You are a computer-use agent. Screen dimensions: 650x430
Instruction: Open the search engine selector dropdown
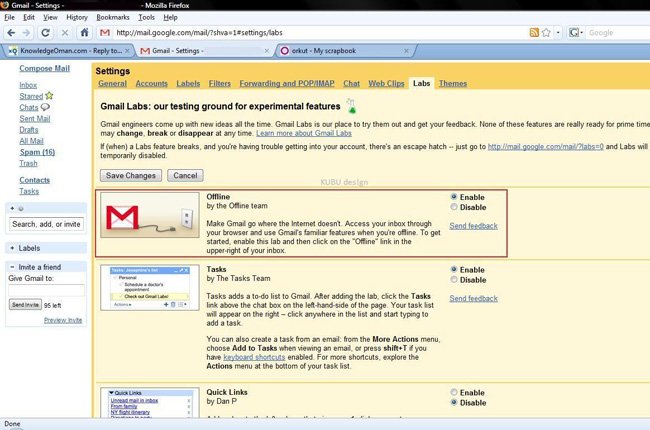tap(582, 32)
